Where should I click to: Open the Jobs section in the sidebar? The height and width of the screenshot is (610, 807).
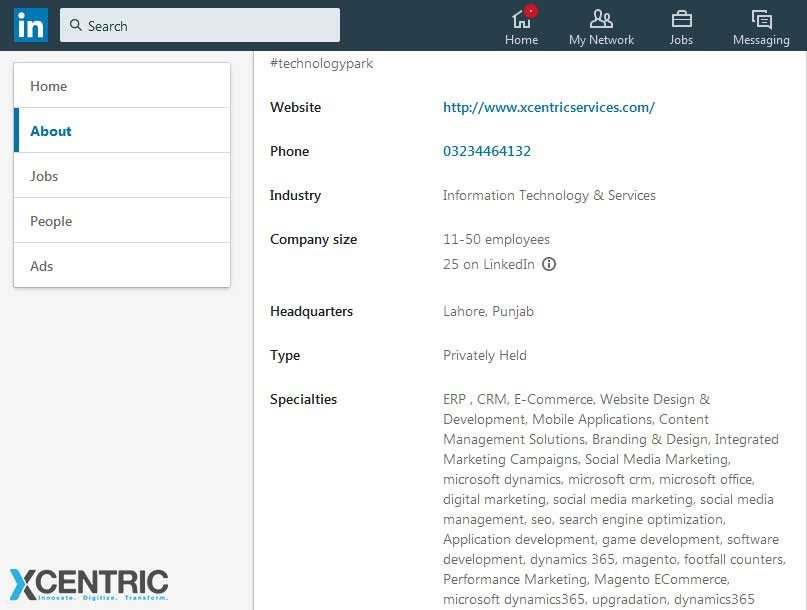pyautogui.click(x=44, y=176)
